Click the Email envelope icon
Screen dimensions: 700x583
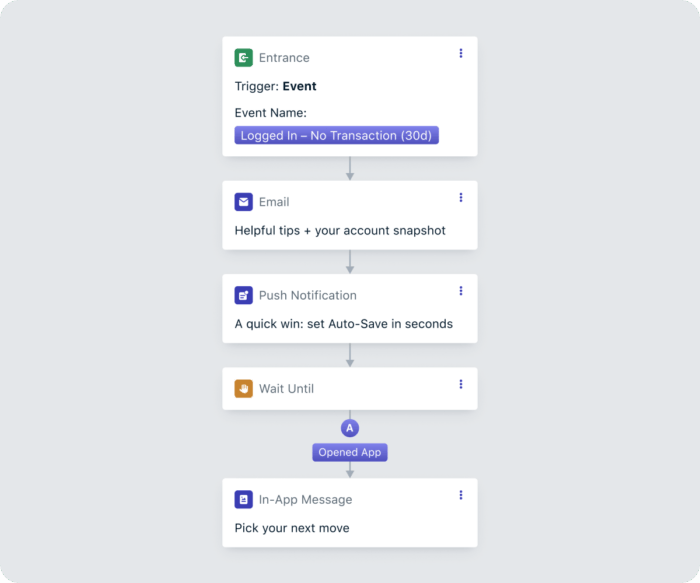(244, 202)
